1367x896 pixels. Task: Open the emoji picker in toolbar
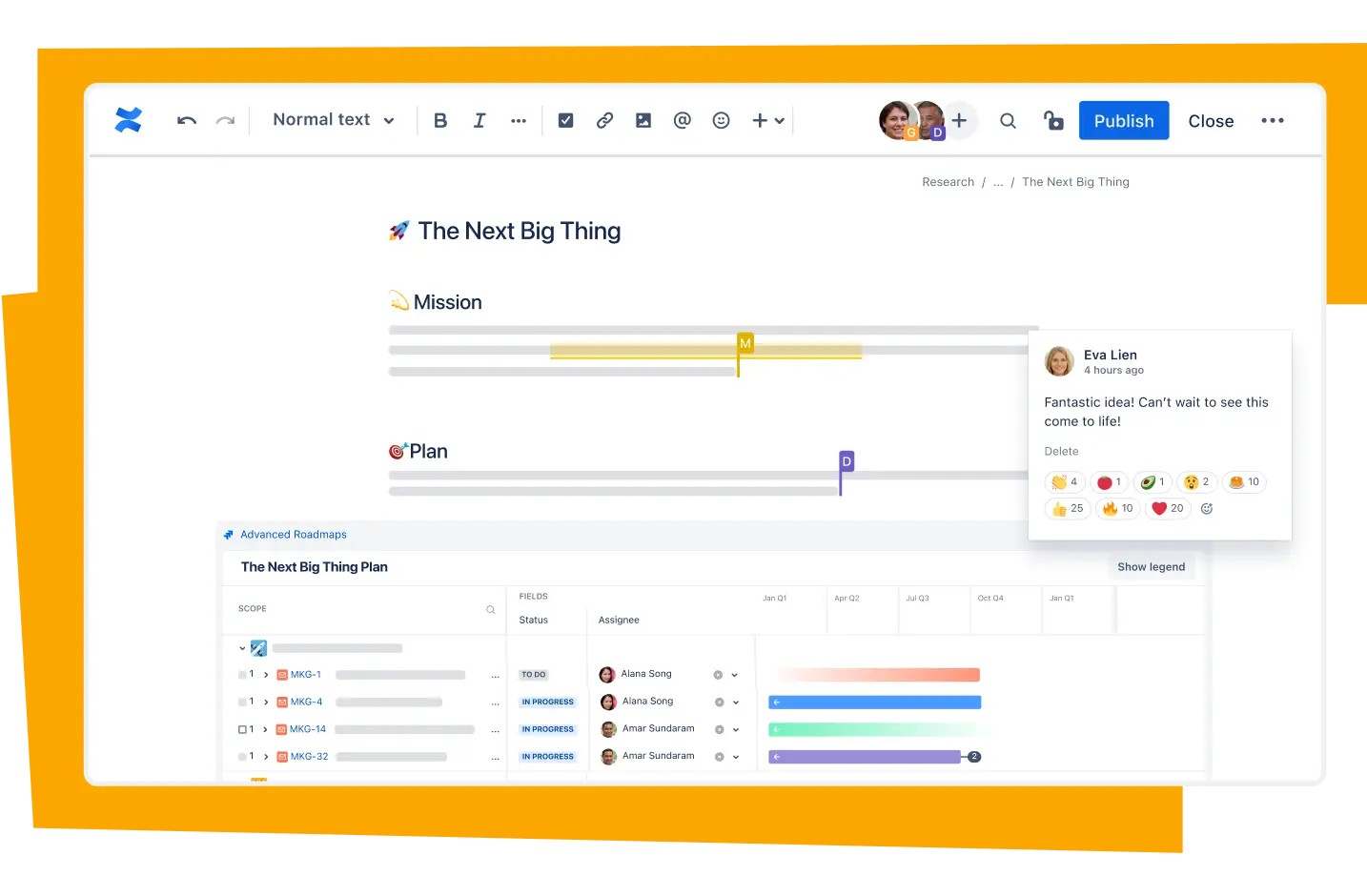tap(722, 120)
